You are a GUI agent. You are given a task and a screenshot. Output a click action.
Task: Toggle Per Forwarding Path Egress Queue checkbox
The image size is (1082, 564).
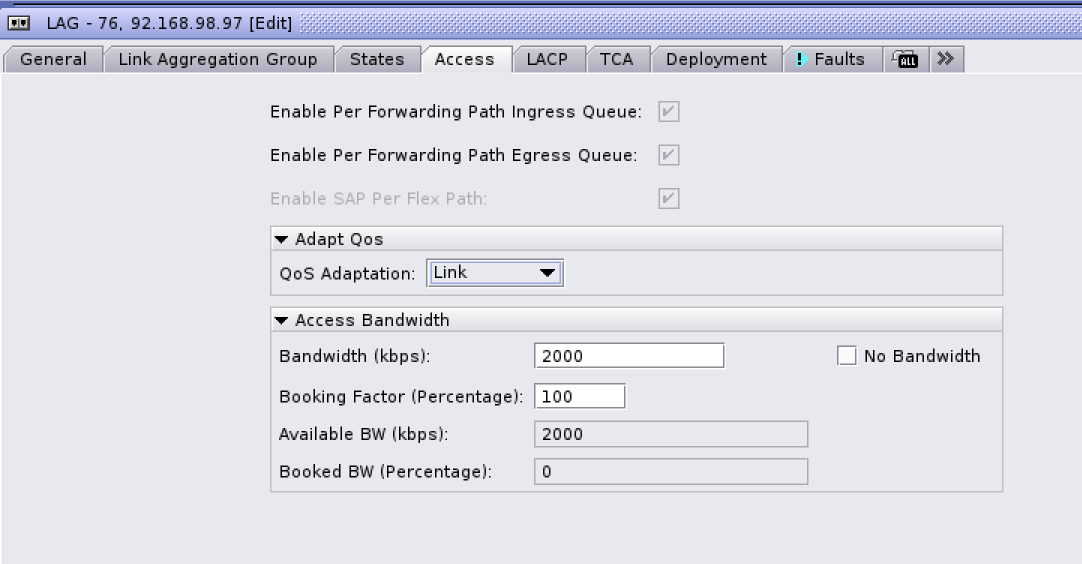coord(669,155)
